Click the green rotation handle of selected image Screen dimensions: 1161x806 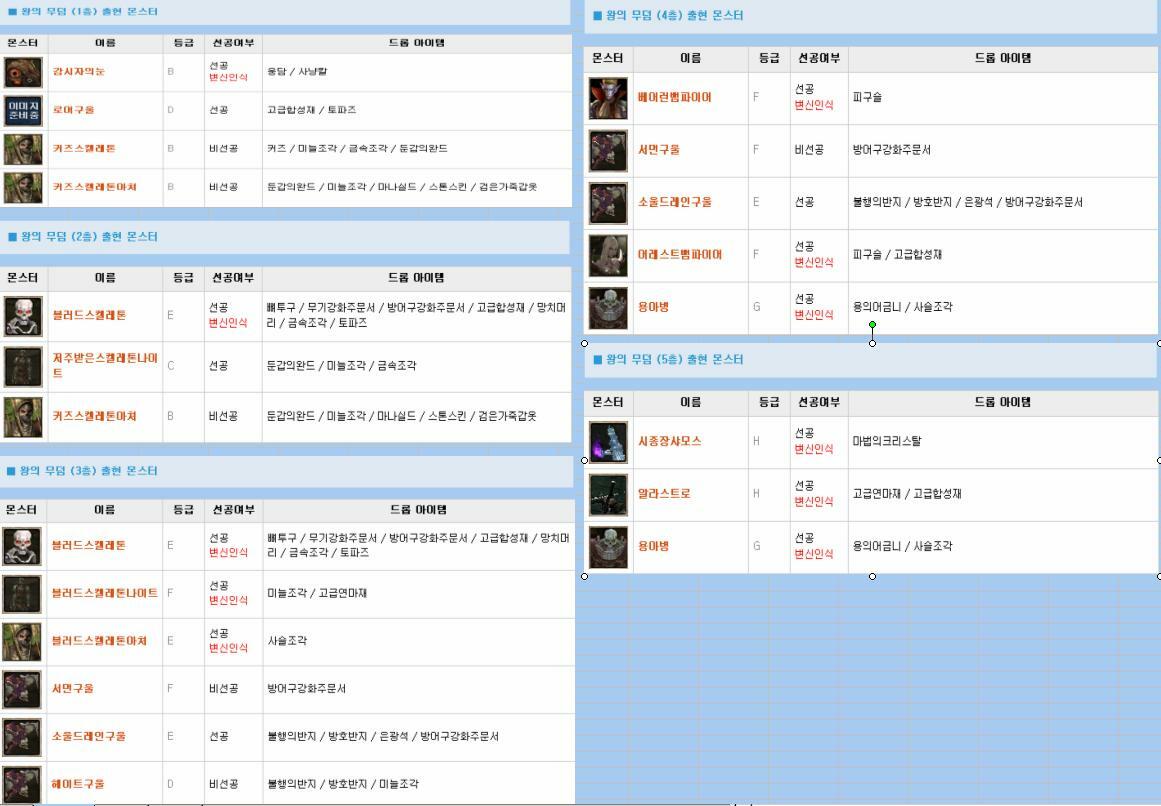(872, 325)
